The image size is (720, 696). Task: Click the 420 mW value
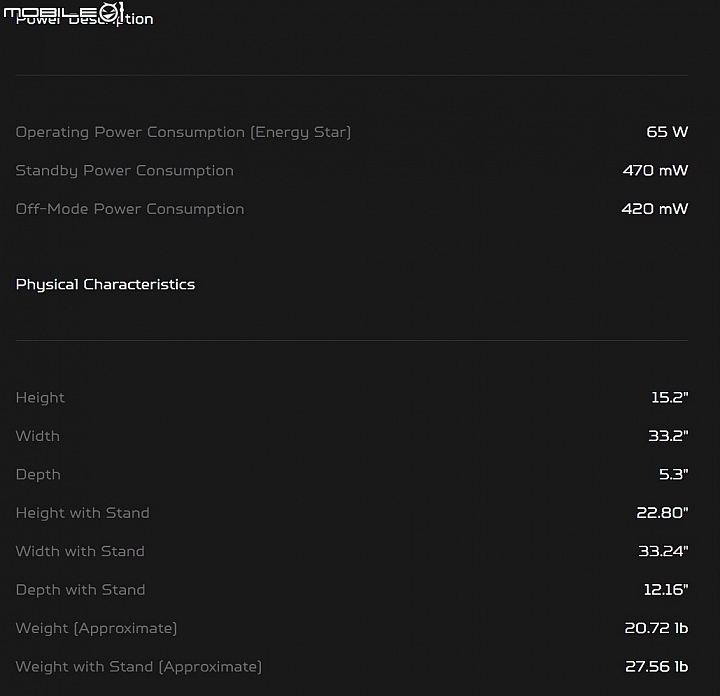pyautogui.click(x=655, y=209)
